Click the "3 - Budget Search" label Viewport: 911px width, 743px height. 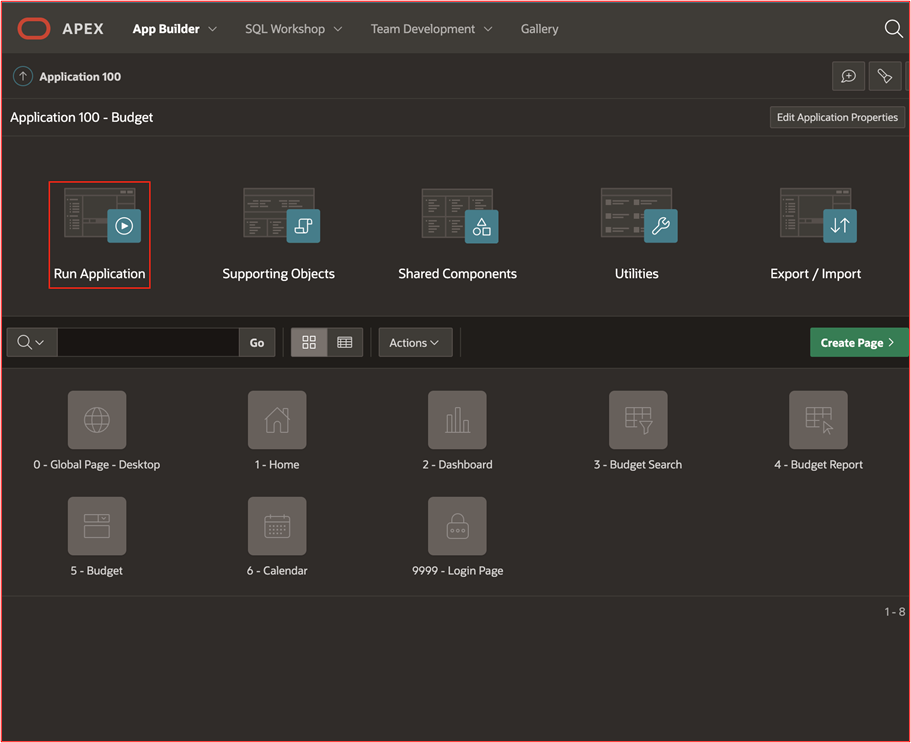pos(638,464)
